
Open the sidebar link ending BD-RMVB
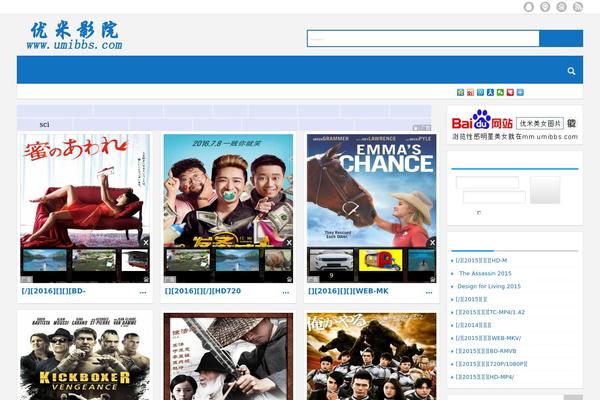486,351
